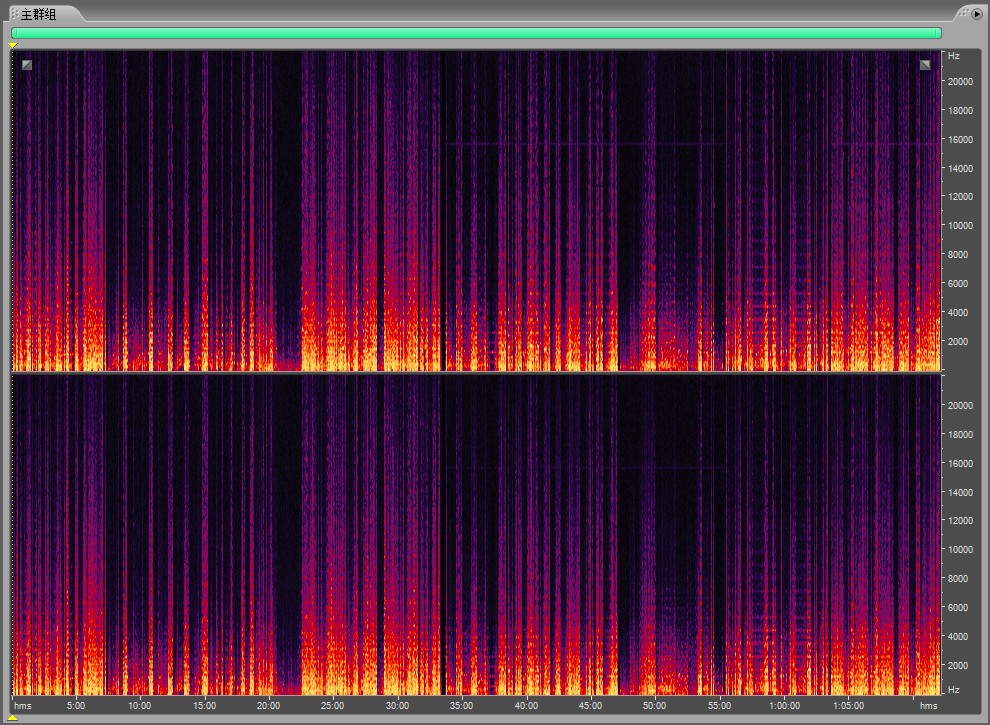Click the 45:00 mark on the time ruler

(590, 705)
